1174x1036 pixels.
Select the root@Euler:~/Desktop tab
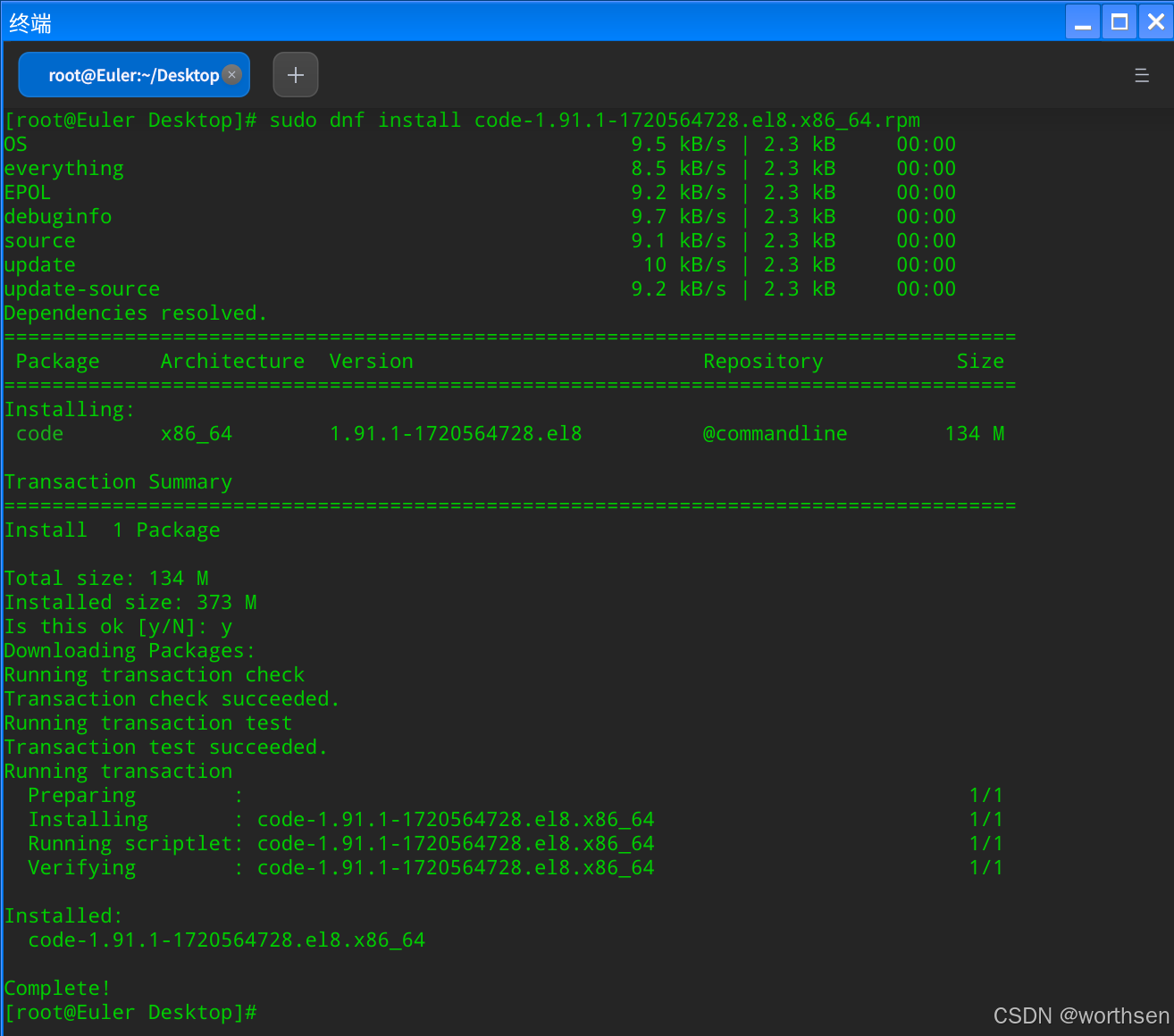(125, 75)
